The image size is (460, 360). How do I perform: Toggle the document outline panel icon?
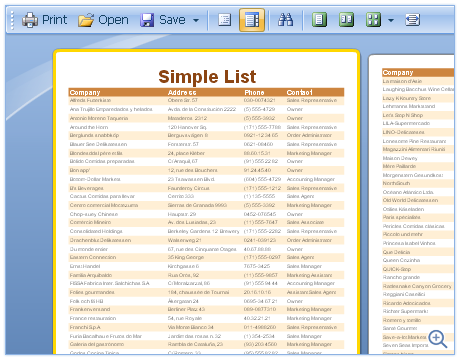click(x=225, y=20)
